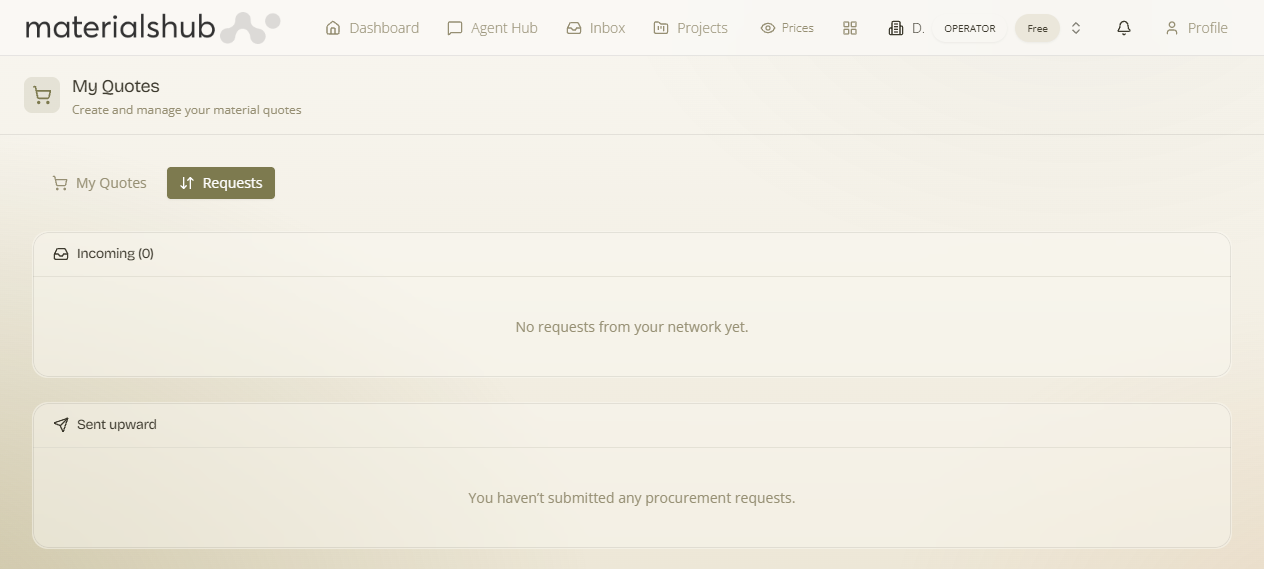Click "You haven't submitted any procurement requests." text
Viewport: 1264px width, 569px height.
point(632,498)
